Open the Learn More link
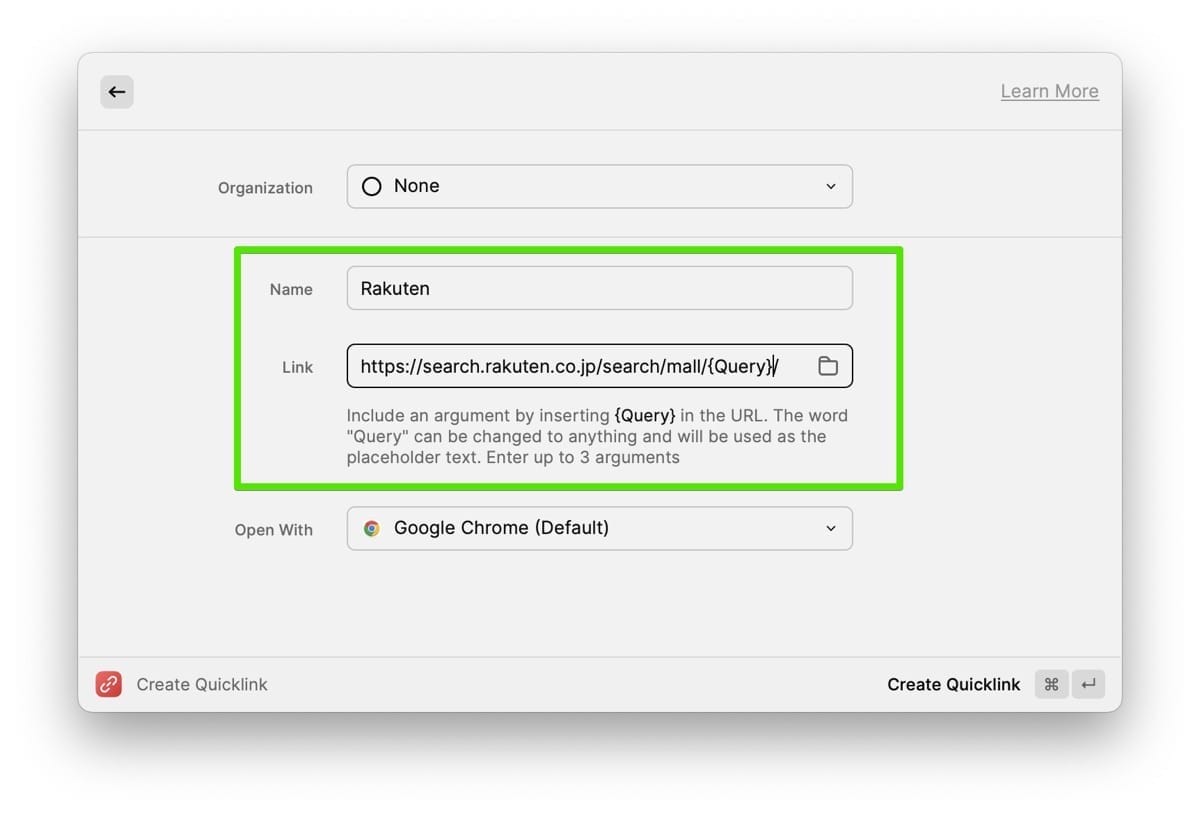1200x815 pixels. tap(1049, 91)
